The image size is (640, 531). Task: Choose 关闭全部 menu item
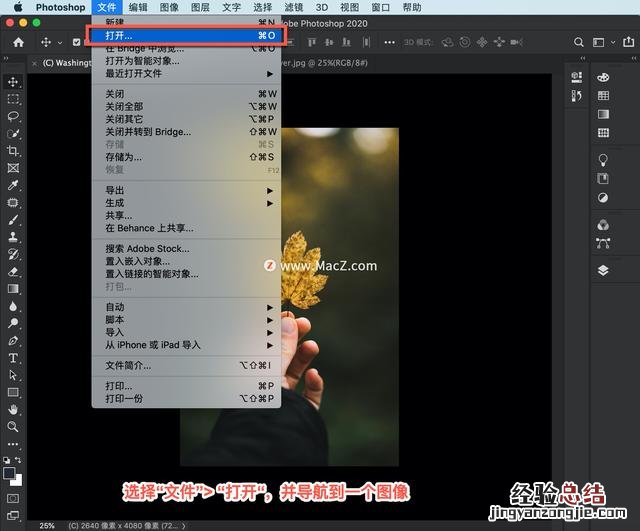point(187,107)
